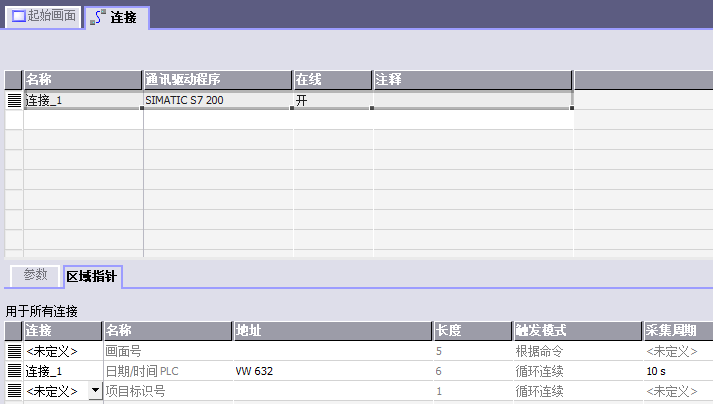Select the row handle icon for 连接_1 in the upper table
The image size is (713, 404).
[x=14, y=100]
